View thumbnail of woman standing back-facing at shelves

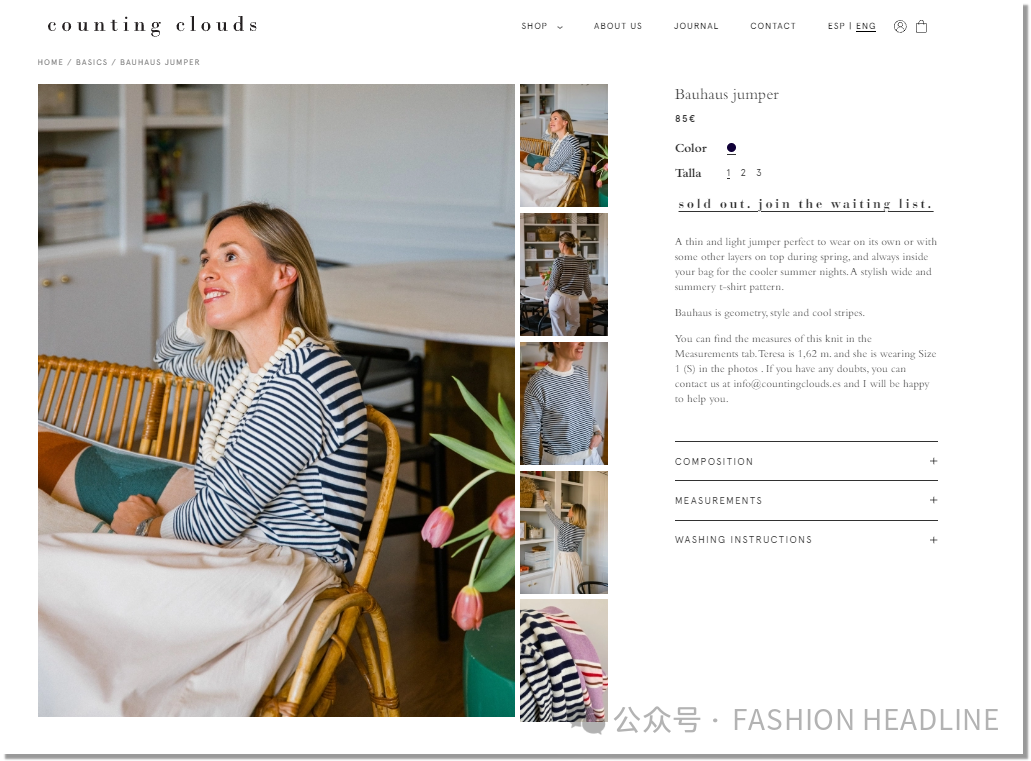click(563, 274)
